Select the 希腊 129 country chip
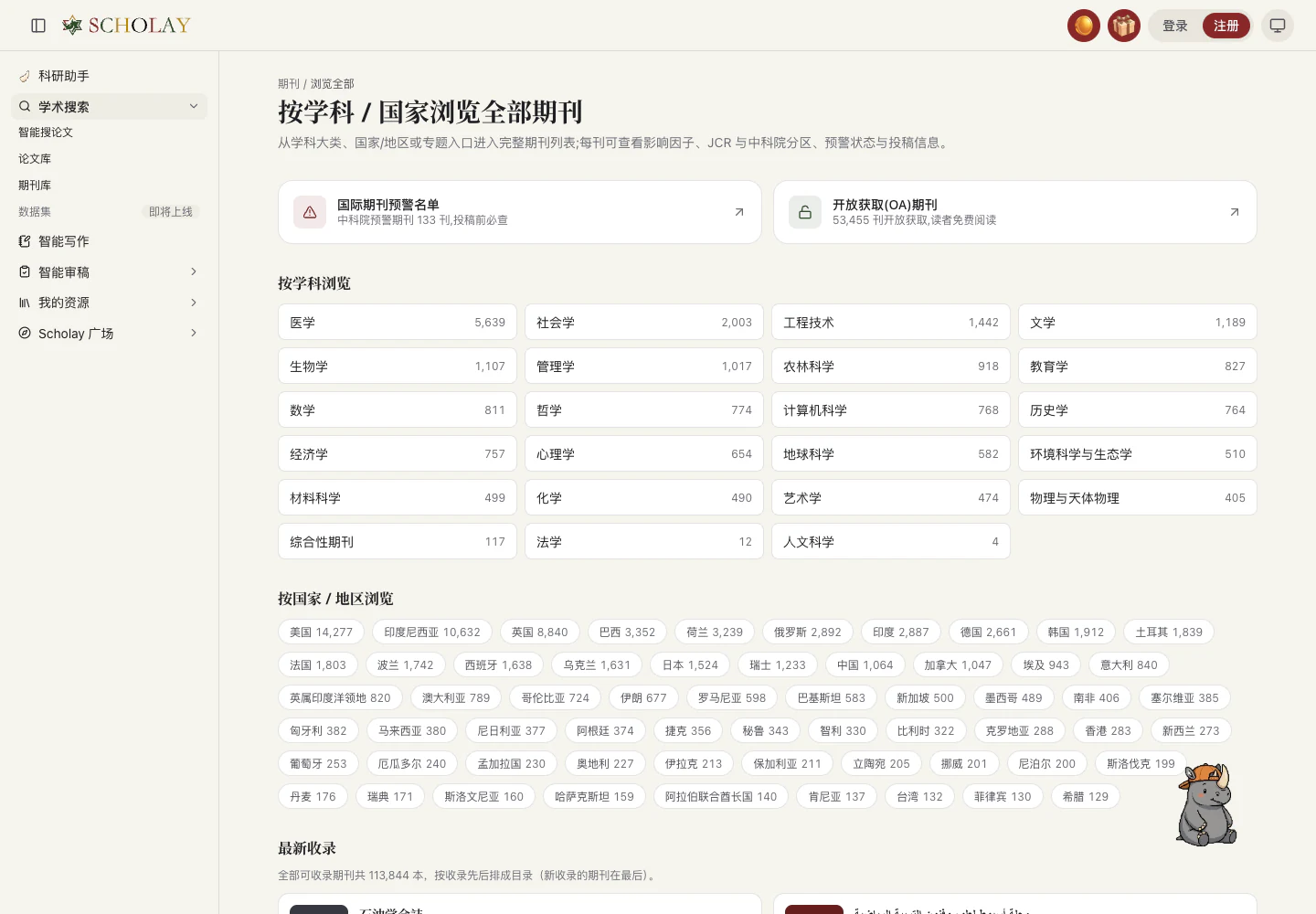Viewport: 1316px width, 914px height. coord(1086,796)
